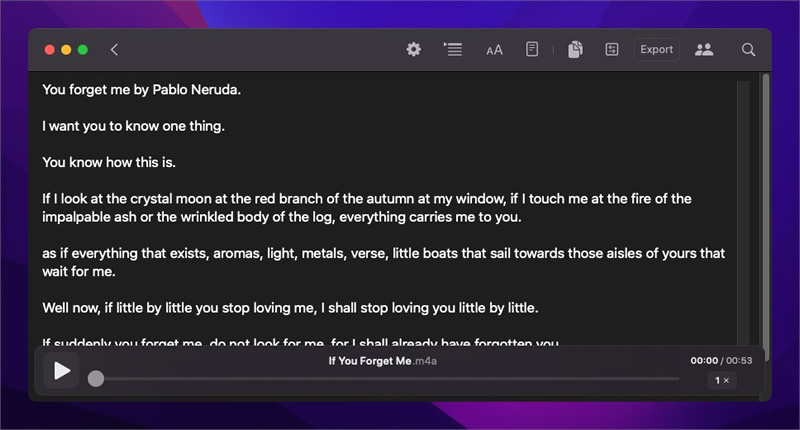Go back using the left chevron
The width and height of the screenshot is (800, 430).
pyautogui.click(x=114, y=49)
